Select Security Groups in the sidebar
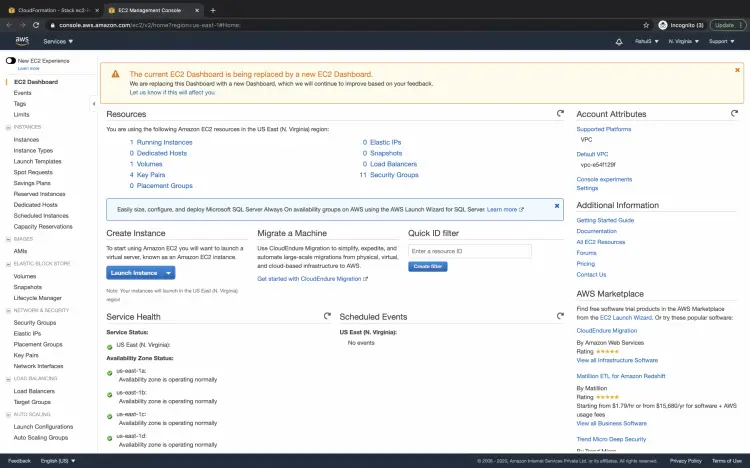 click(x=35, y=322)
